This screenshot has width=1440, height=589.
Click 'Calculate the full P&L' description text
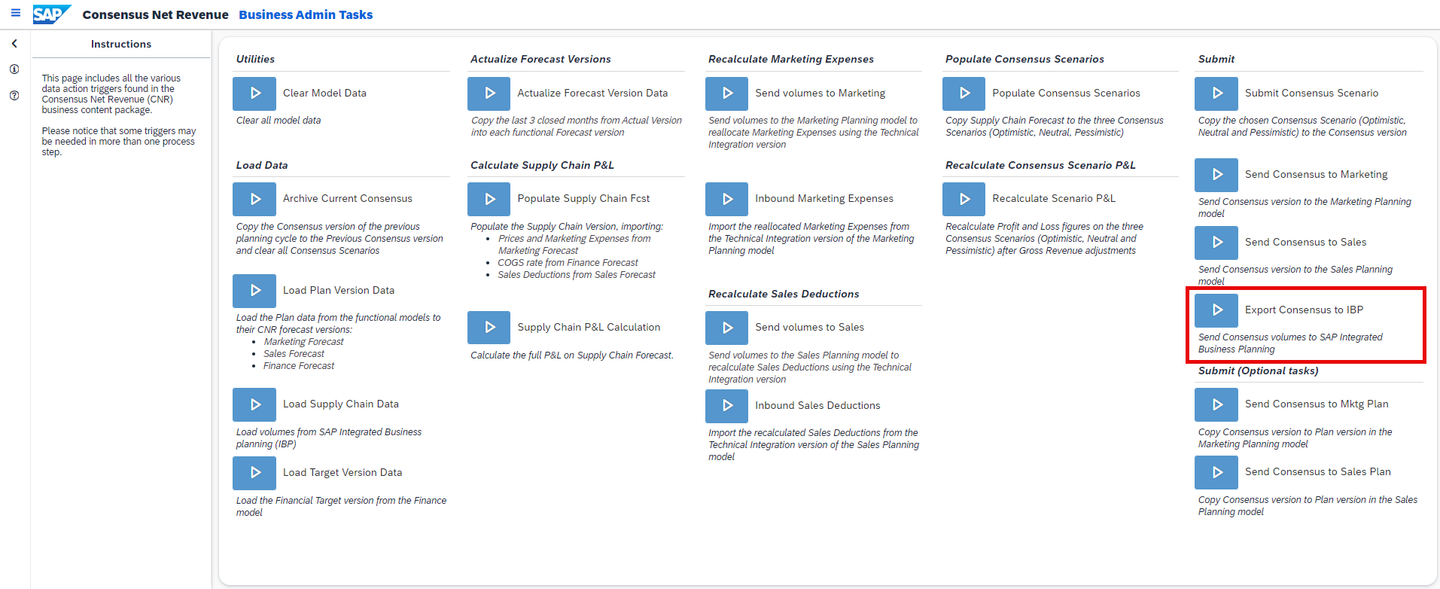tap(572, 356)
